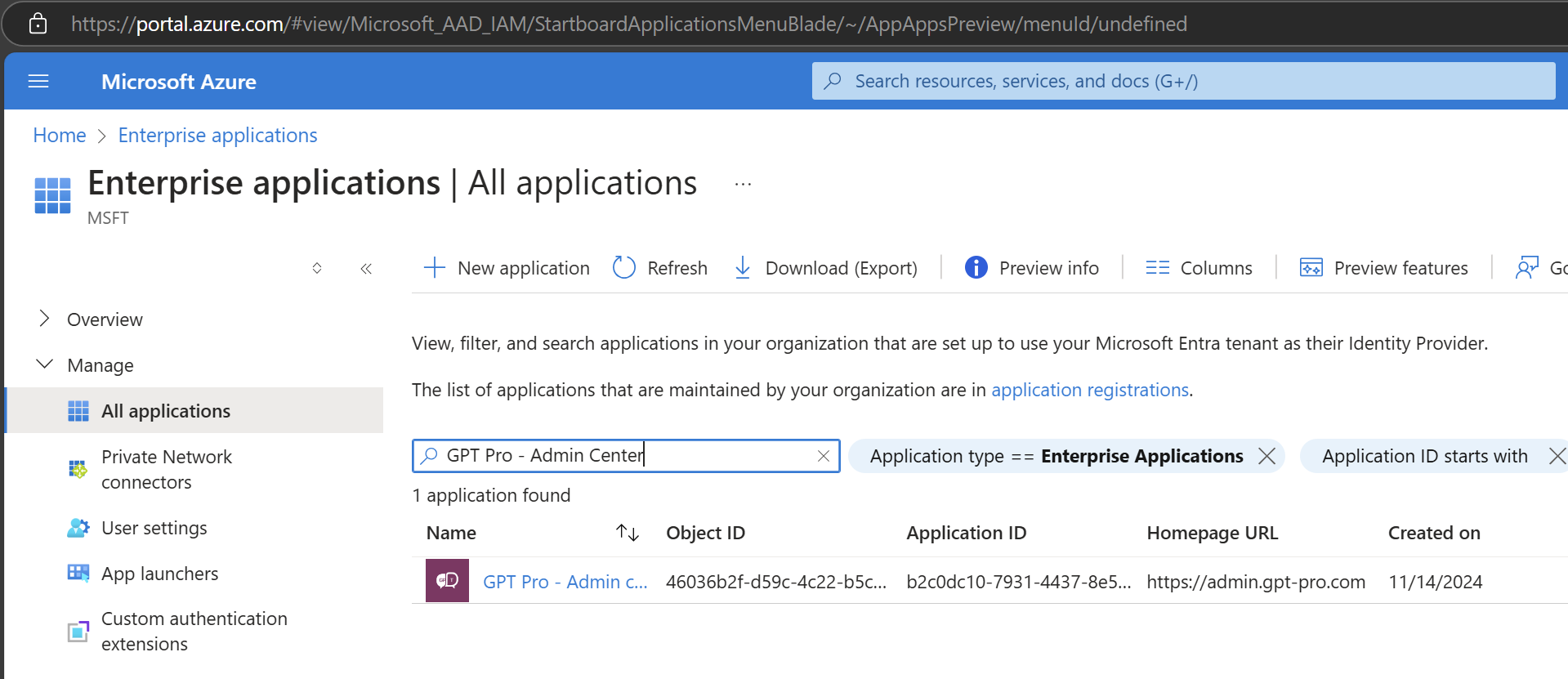The image size is (1568, 679).
Task: Collapse the left sidebar menu
Action: tap(366, 269)
